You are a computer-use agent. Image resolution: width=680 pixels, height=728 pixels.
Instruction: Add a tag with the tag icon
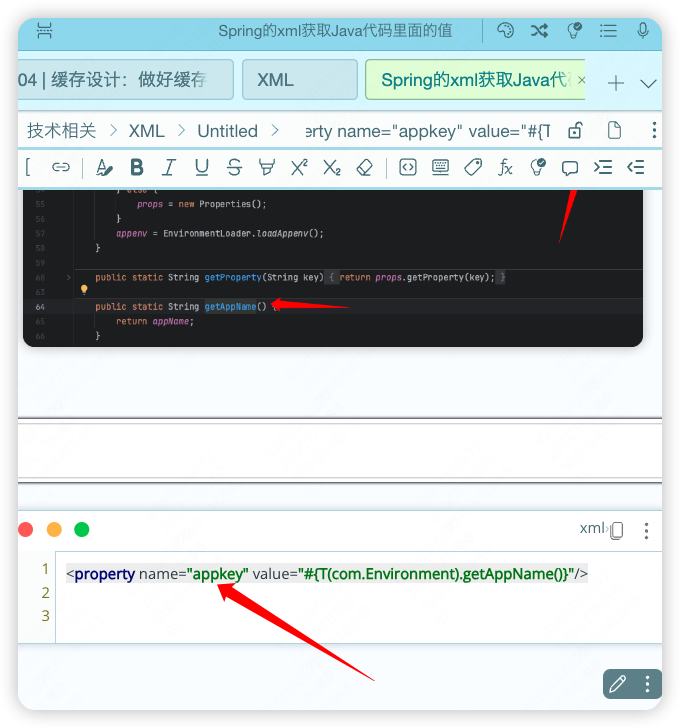click(473, 167)
